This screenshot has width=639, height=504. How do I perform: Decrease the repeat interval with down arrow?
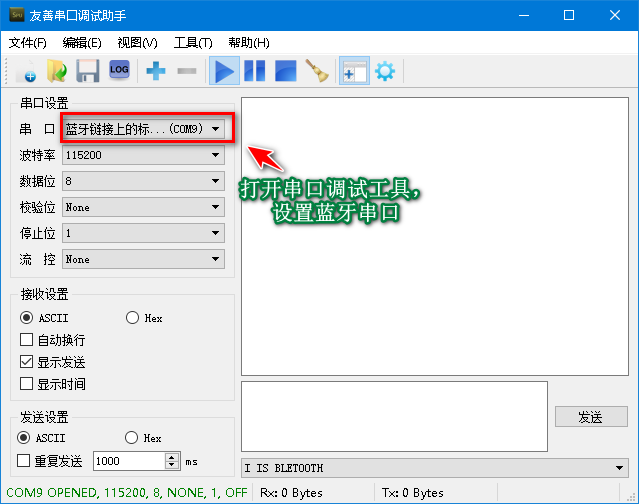pos(172,465)
